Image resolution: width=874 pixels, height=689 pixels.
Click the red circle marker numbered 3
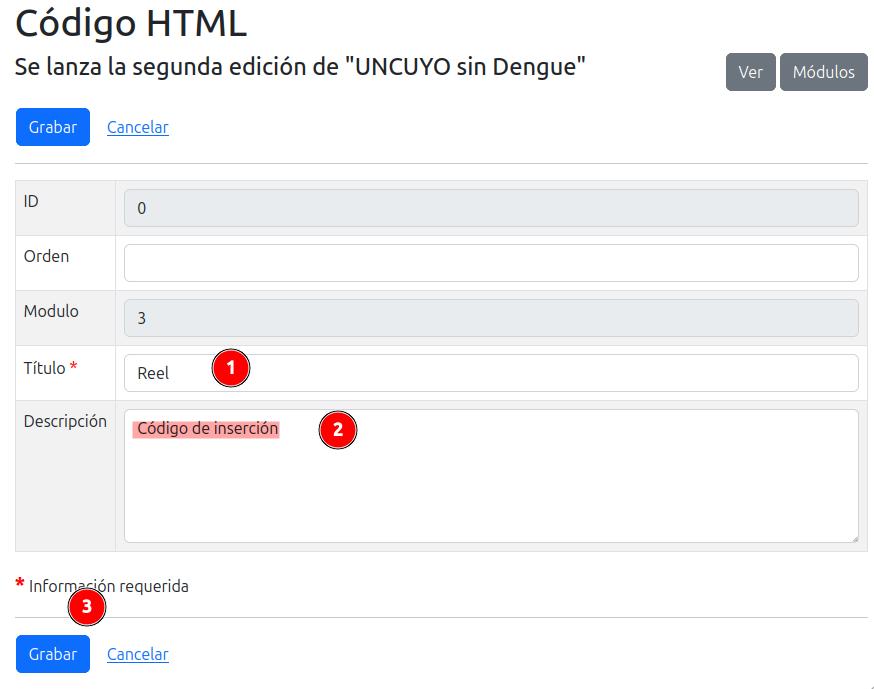[x=87, y=606]
